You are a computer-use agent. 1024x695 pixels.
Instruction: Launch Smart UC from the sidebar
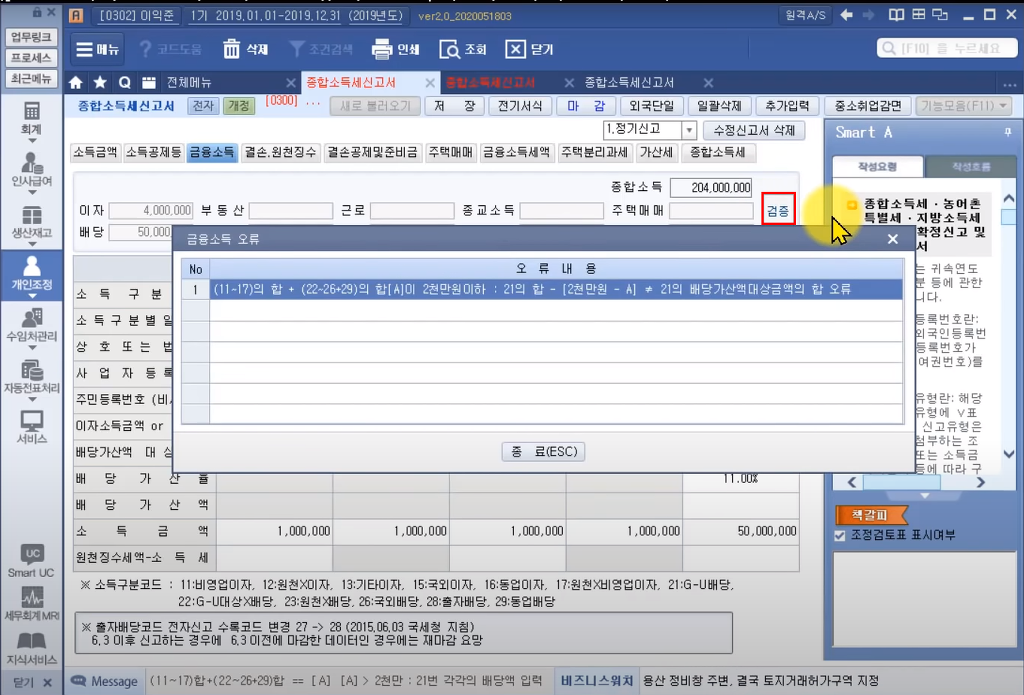click(31, 561)
